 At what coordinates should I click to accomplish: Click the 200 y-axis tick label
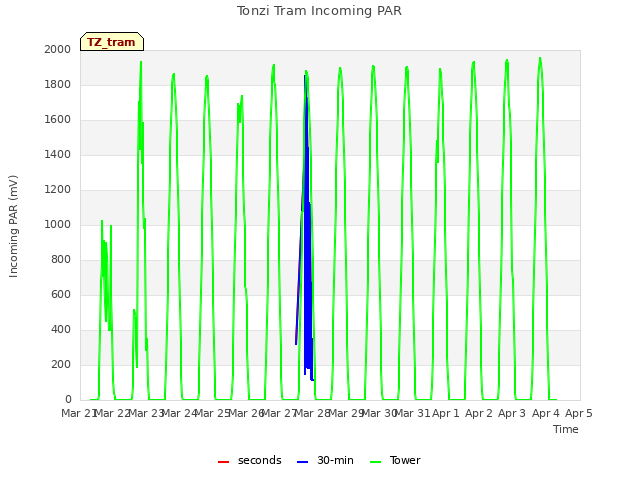coord(61,364)
